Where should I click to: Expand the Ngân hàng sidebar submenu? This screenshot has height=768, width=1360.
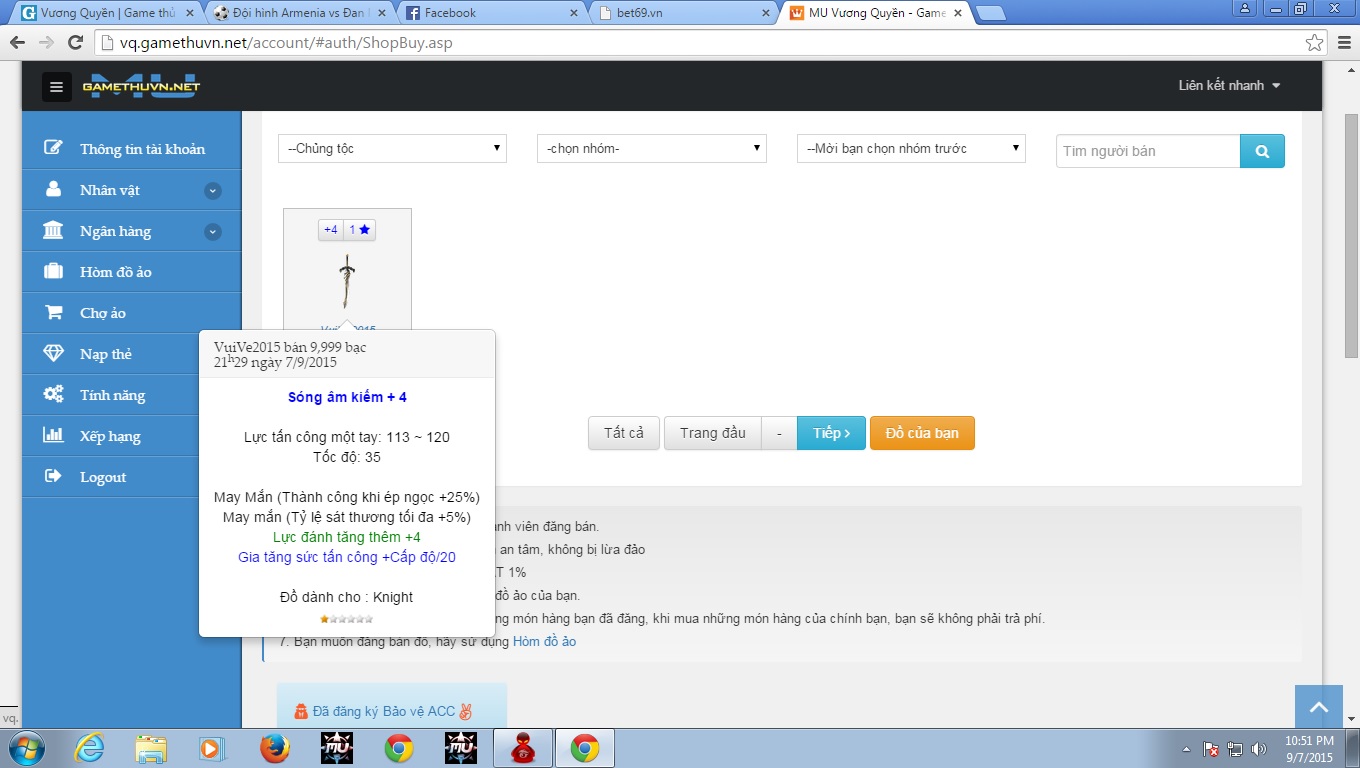click(x=212, y=232)
